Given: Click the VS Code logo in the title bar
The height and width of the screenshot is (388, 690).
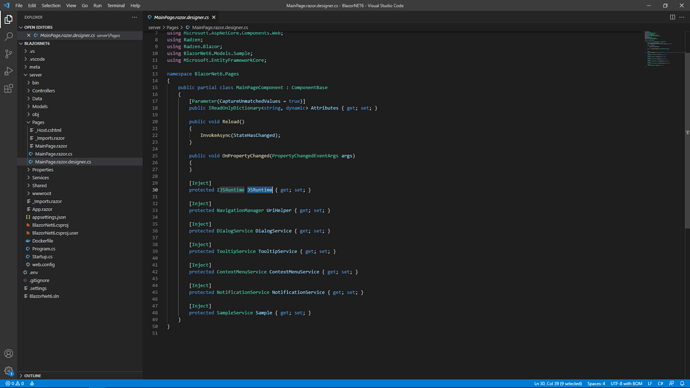Looking at the screenshot, I should (6, 5).
